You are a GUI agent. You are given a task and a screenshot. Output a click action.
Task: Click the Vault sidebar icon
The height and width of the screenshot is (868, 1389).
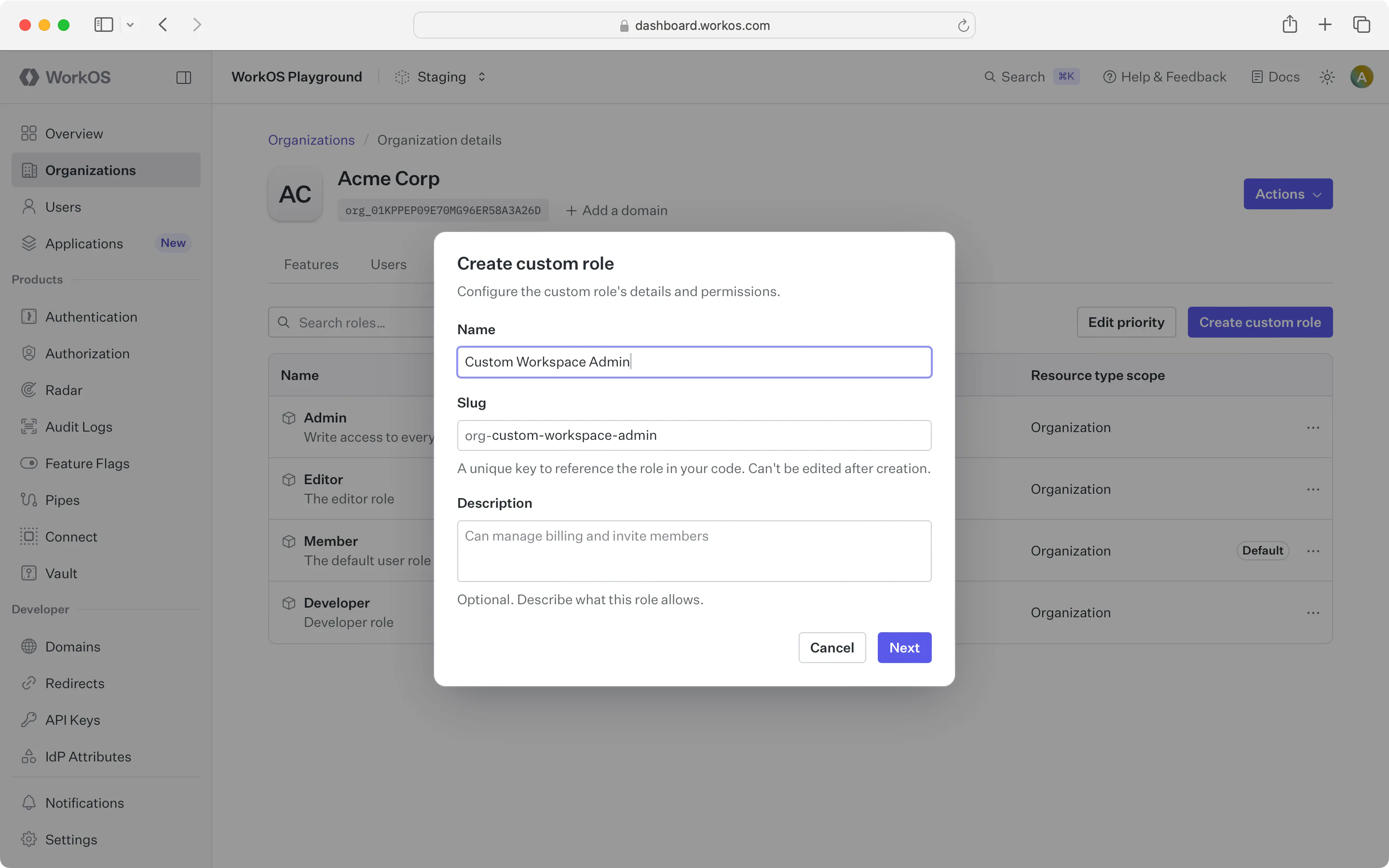click(29, 573)
